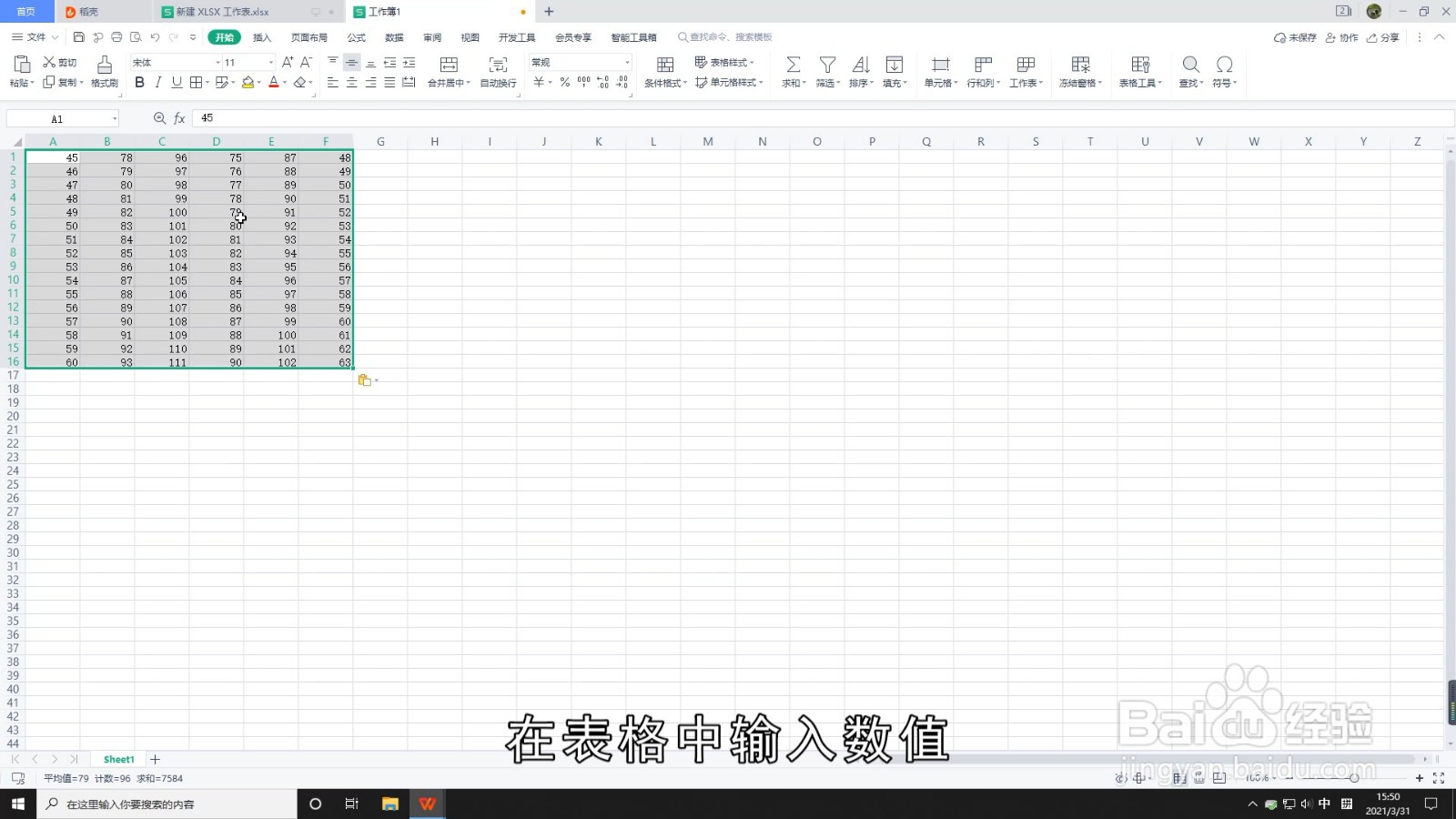Select the Sheet1 worksheet tab
The width and height of the screenshot is (1456, 819).
[x=118, y=758]
